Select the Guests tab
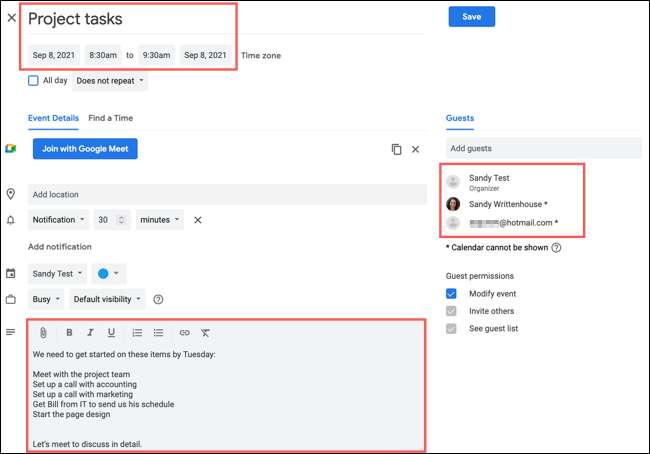650x454 pixels. 460,118
